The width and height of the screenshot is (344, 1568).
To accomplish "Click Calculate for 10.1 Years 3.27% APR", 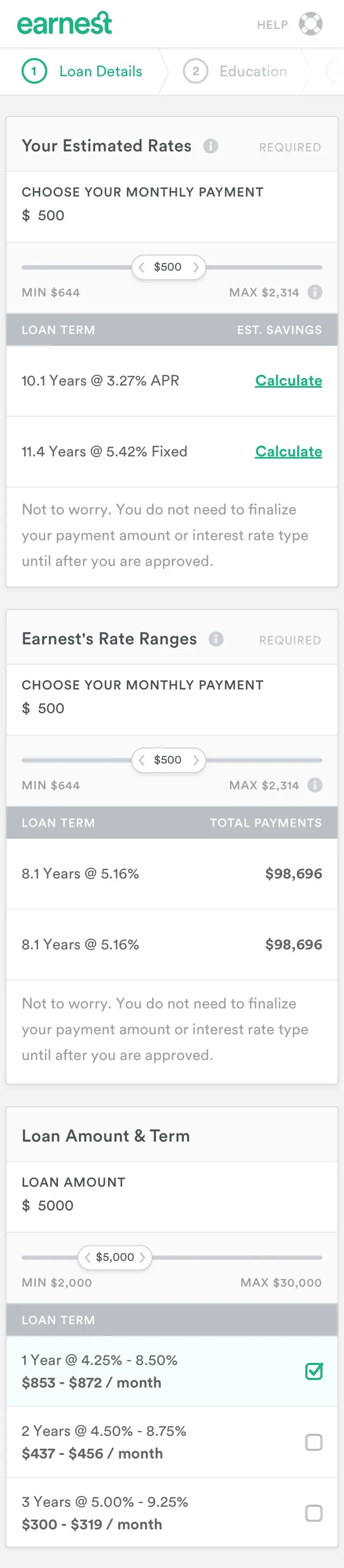I will pyautogui.click(x=289, y=381).
